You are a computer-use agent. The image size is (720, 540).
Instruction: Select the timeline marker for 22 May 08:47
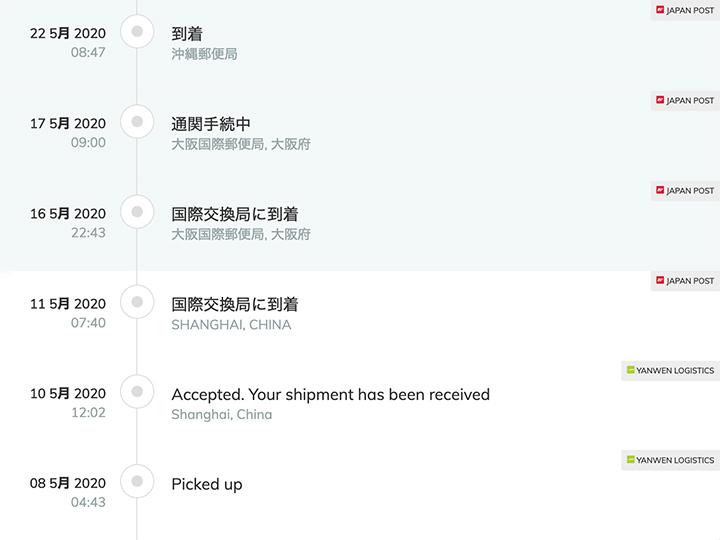(137, 31)
